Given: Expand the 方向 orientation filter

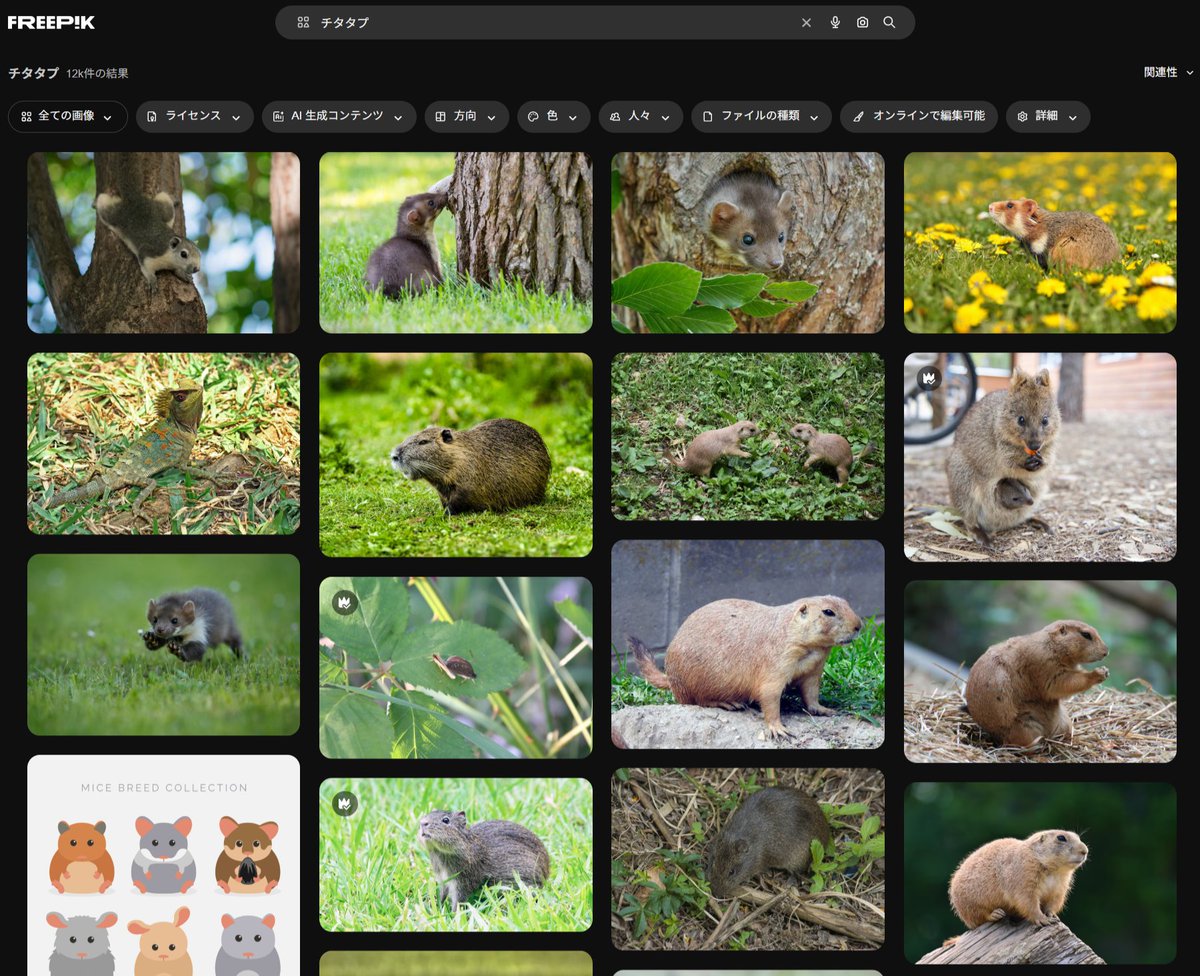Looking at the screenshot, I should click(467, 117).
